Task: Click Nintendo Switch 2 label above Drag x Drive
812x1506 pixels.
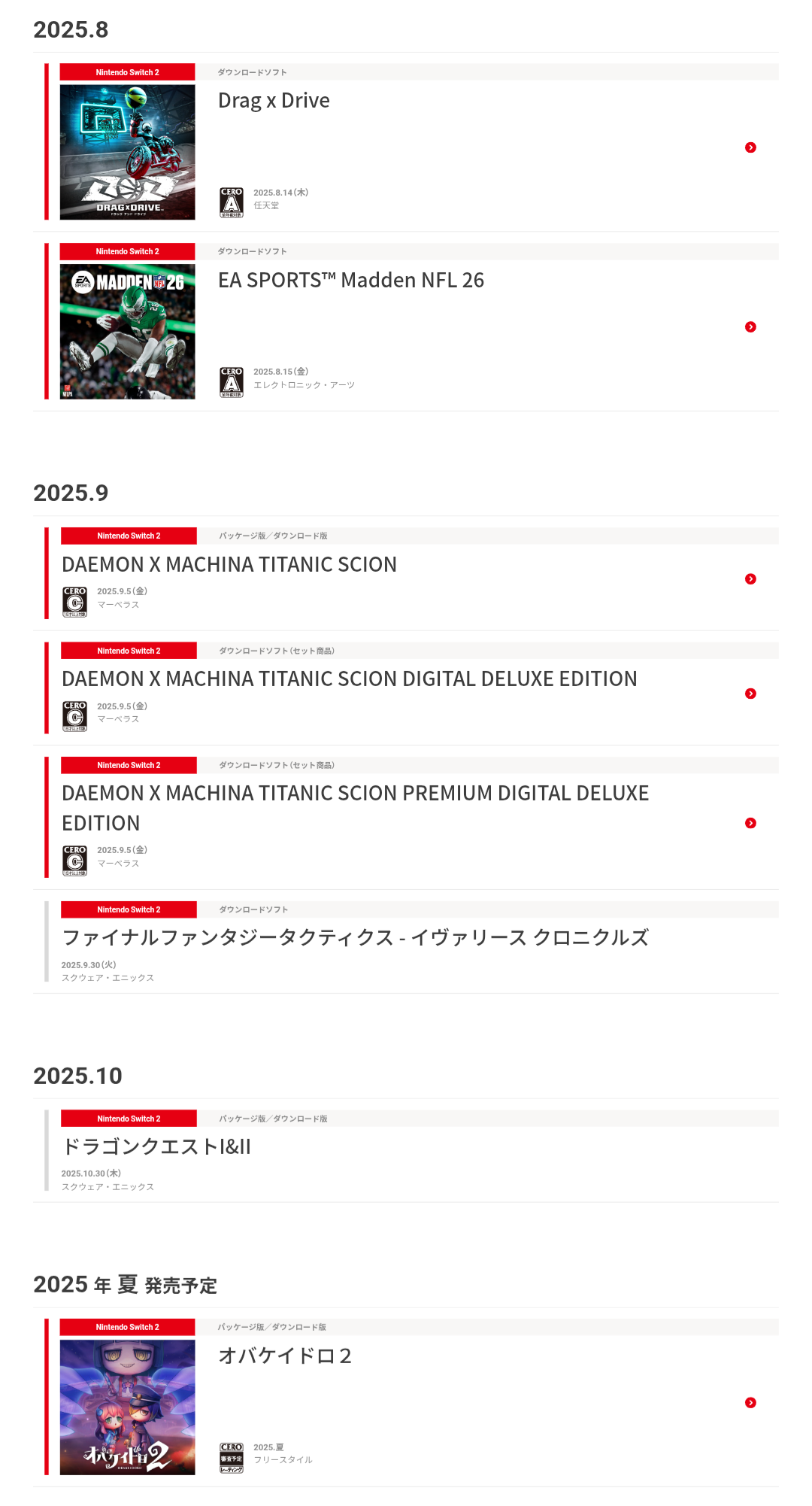Action: (128, 72)
